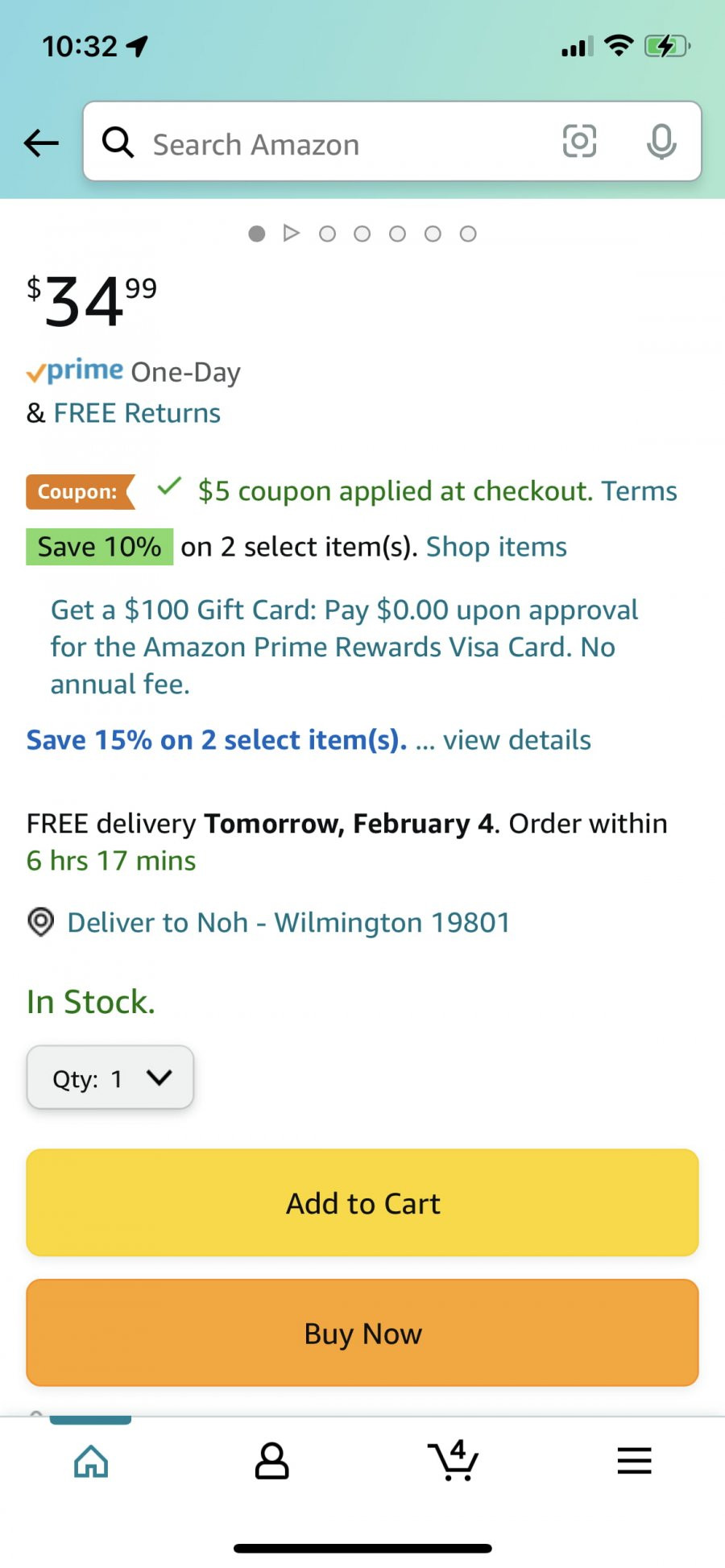Open the coupon Terms link
The image size is (725, 1568).
640,490
